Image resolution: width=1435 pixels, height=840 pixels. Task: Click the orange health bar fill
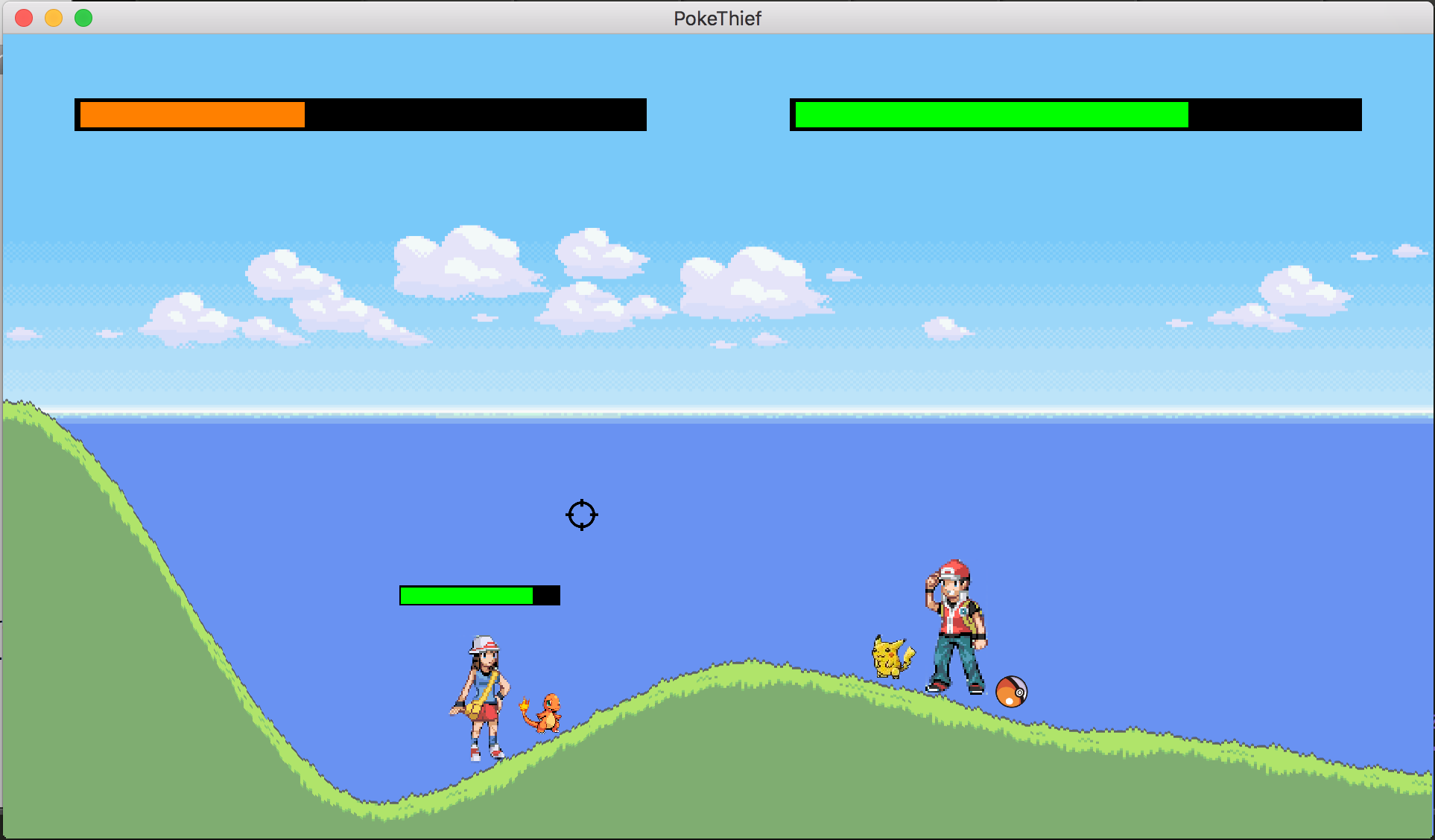point(192,115)
